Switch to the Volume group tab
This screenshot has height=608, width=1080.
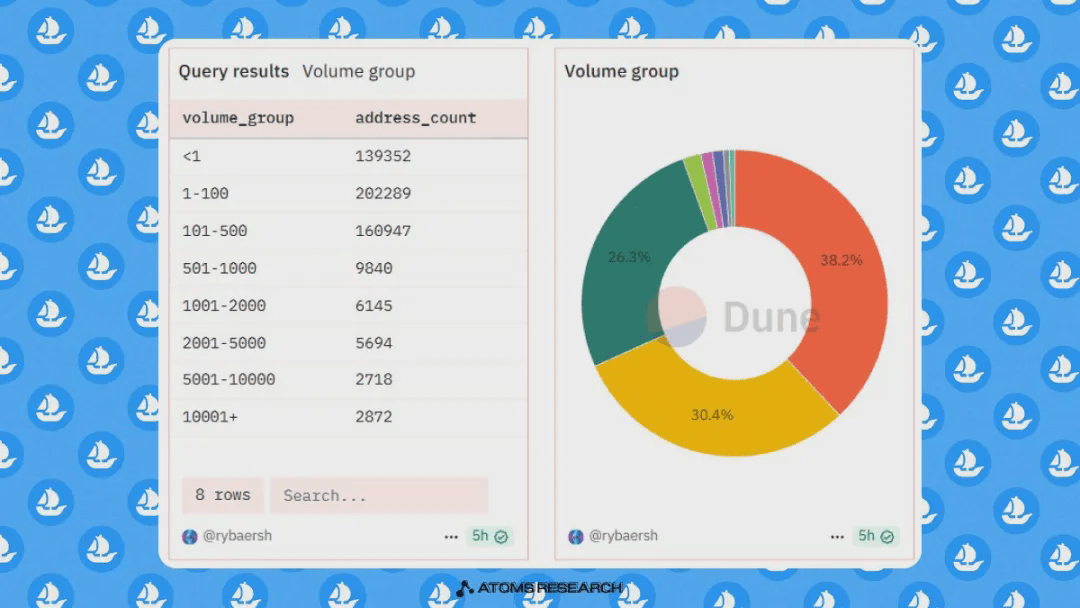(x=358, y=72)
